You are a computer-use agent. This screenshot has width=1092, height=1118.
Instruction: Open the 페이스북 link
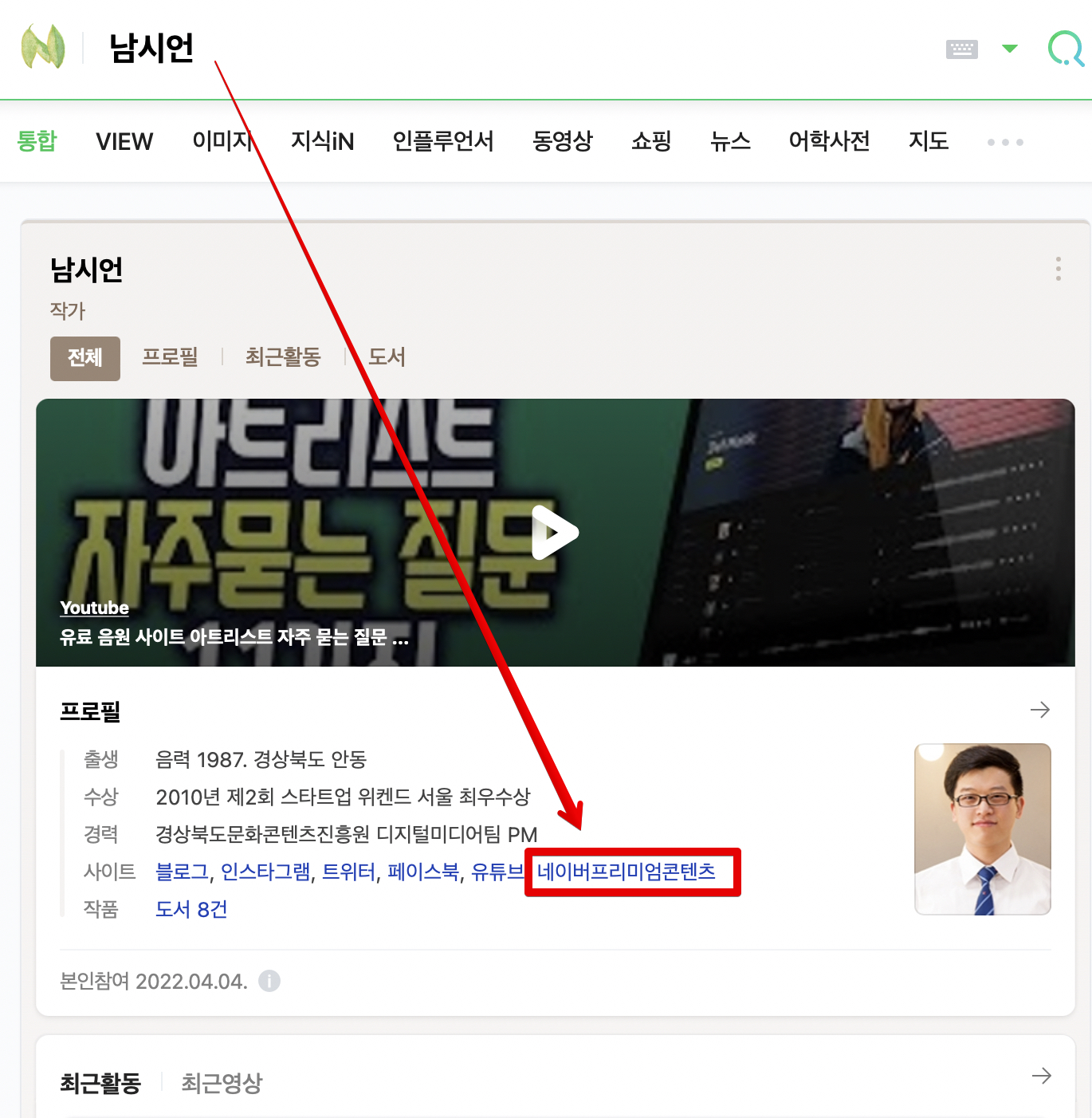[423, 872]
